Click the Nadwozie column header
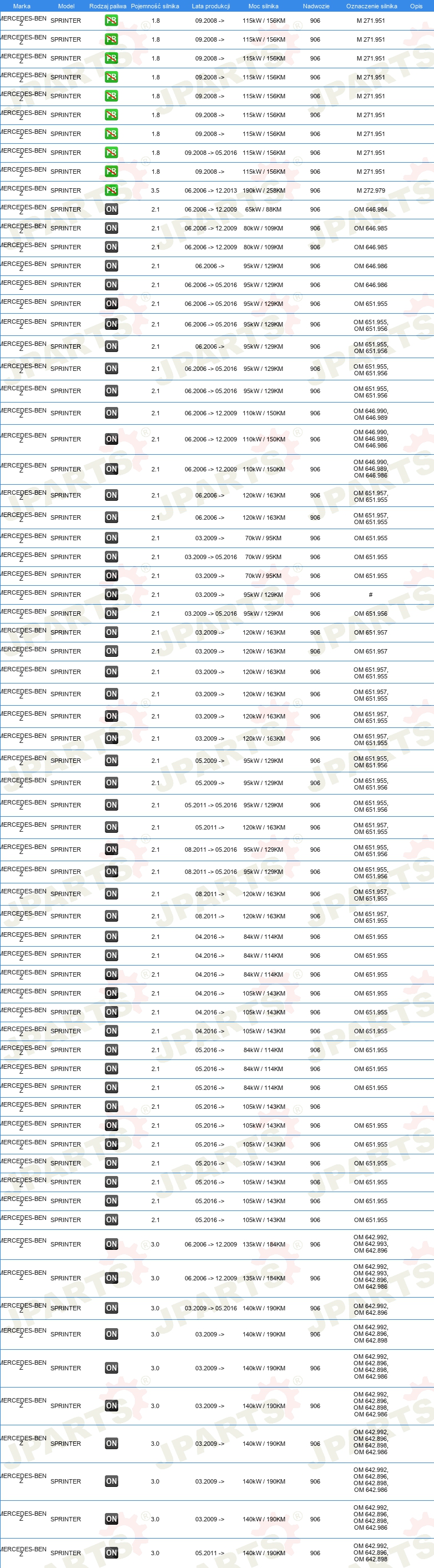The image size is (434, 1568). (316, 6)
